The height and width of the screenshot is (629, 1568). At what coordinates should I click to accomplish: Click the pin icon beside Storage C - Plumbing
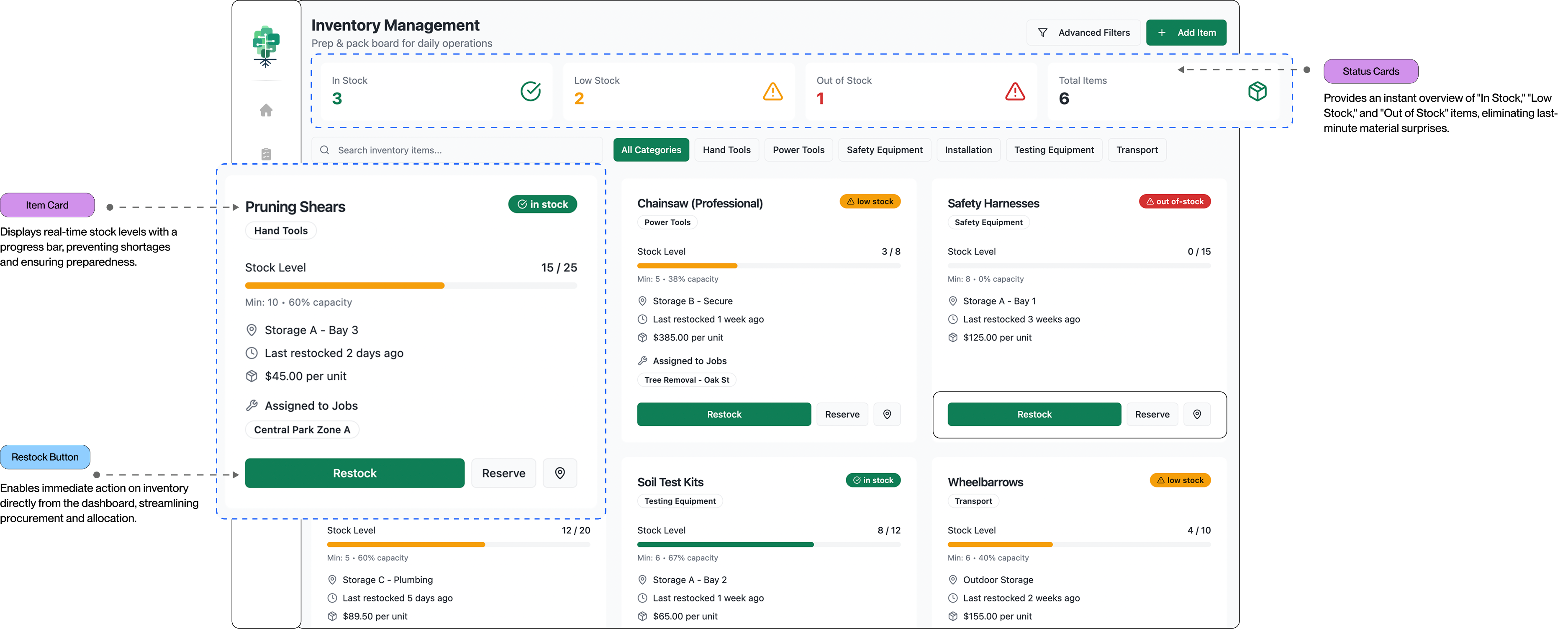[x=332, y=580]
